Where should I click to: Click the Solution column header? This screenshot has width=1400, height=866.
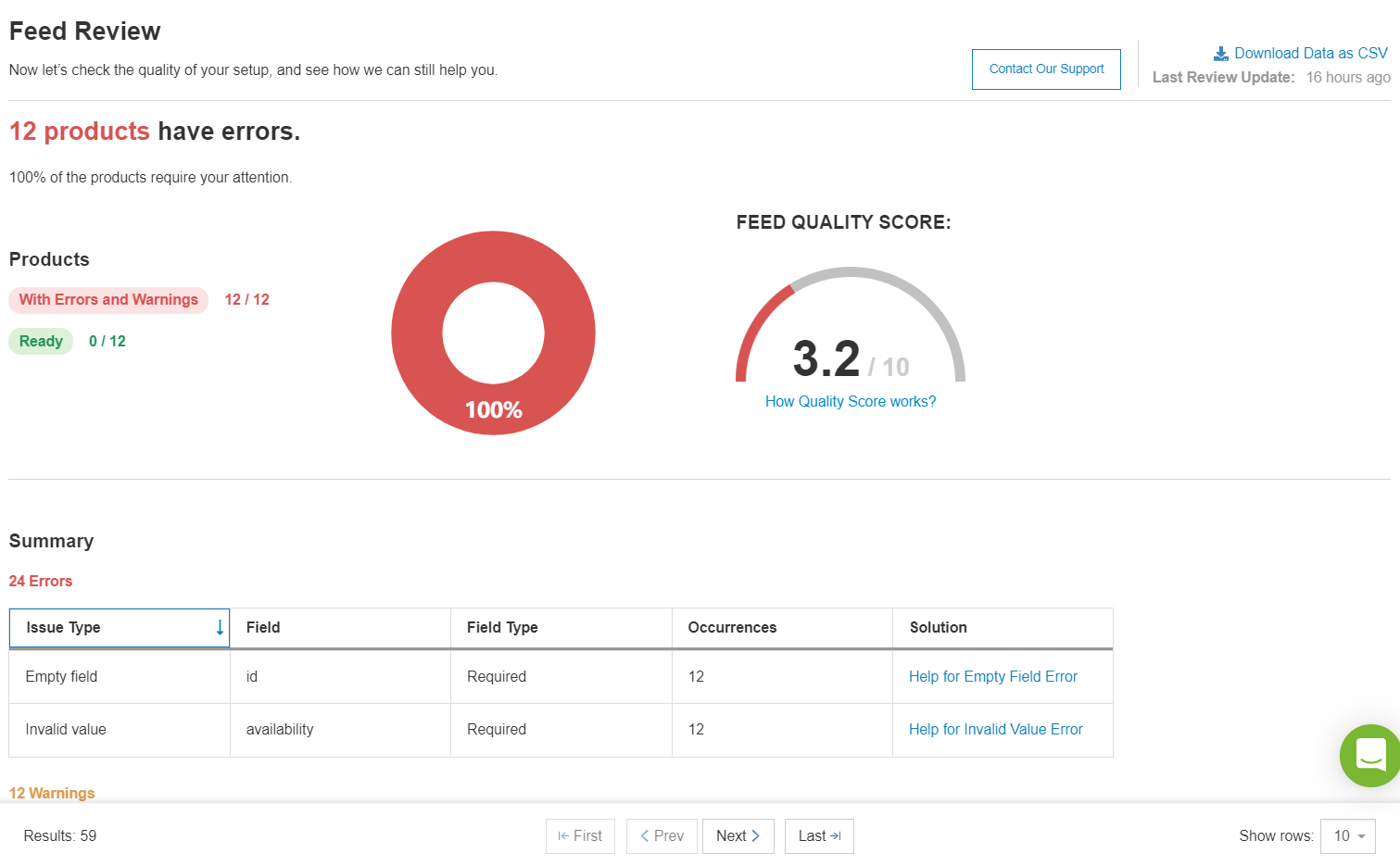tap(938, 628)
